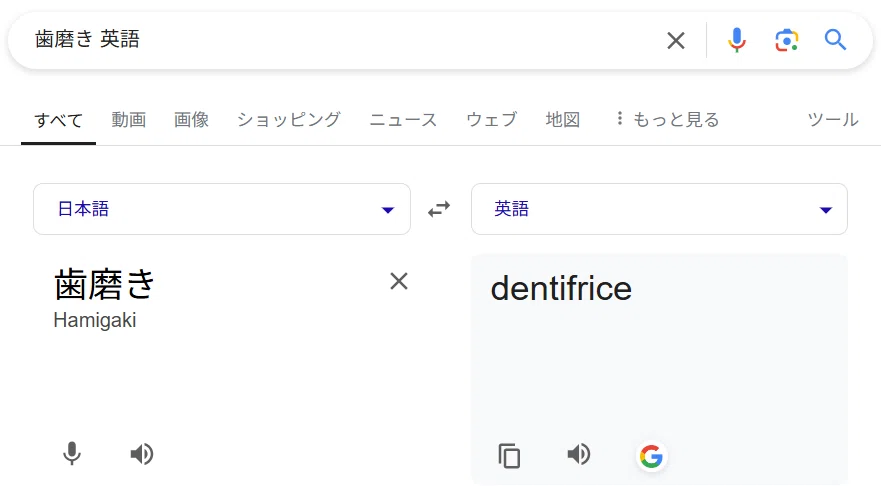Open the ニュース tab
Image resolution: width=881 pixels, height=487 pixels.
403,120
